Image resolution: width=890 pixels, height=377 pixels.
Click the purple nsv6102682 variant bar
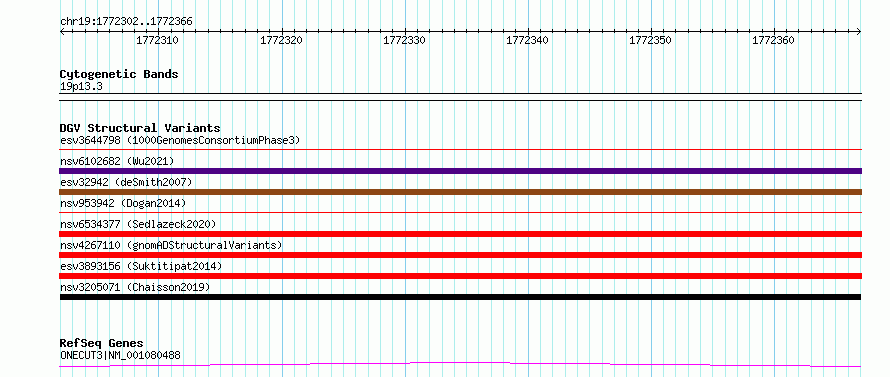click(460, 171)
